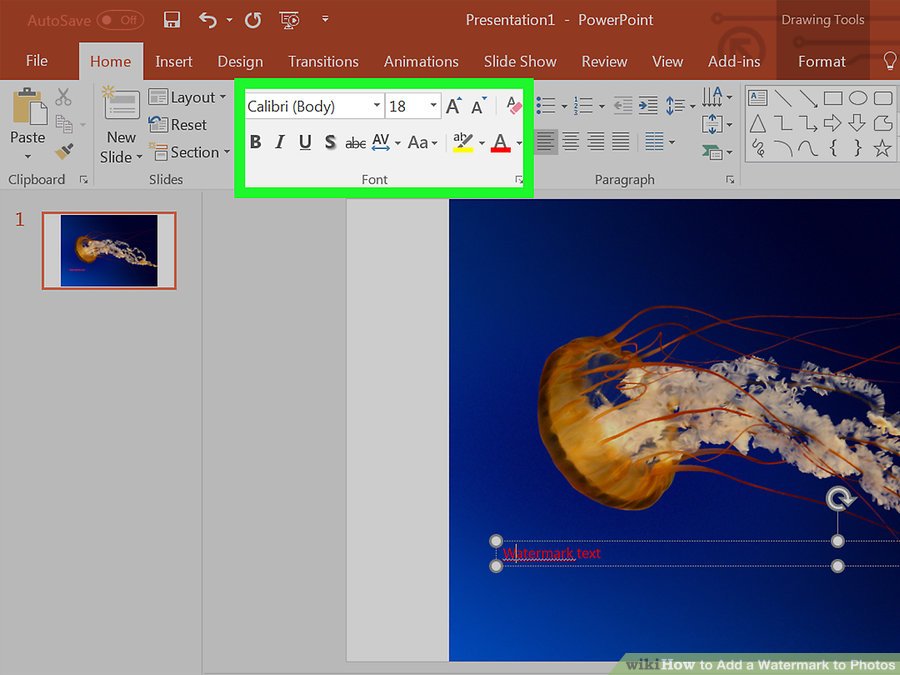Open the Font dialog launcher
900x675 pixels.
click(x=519, y=180)
